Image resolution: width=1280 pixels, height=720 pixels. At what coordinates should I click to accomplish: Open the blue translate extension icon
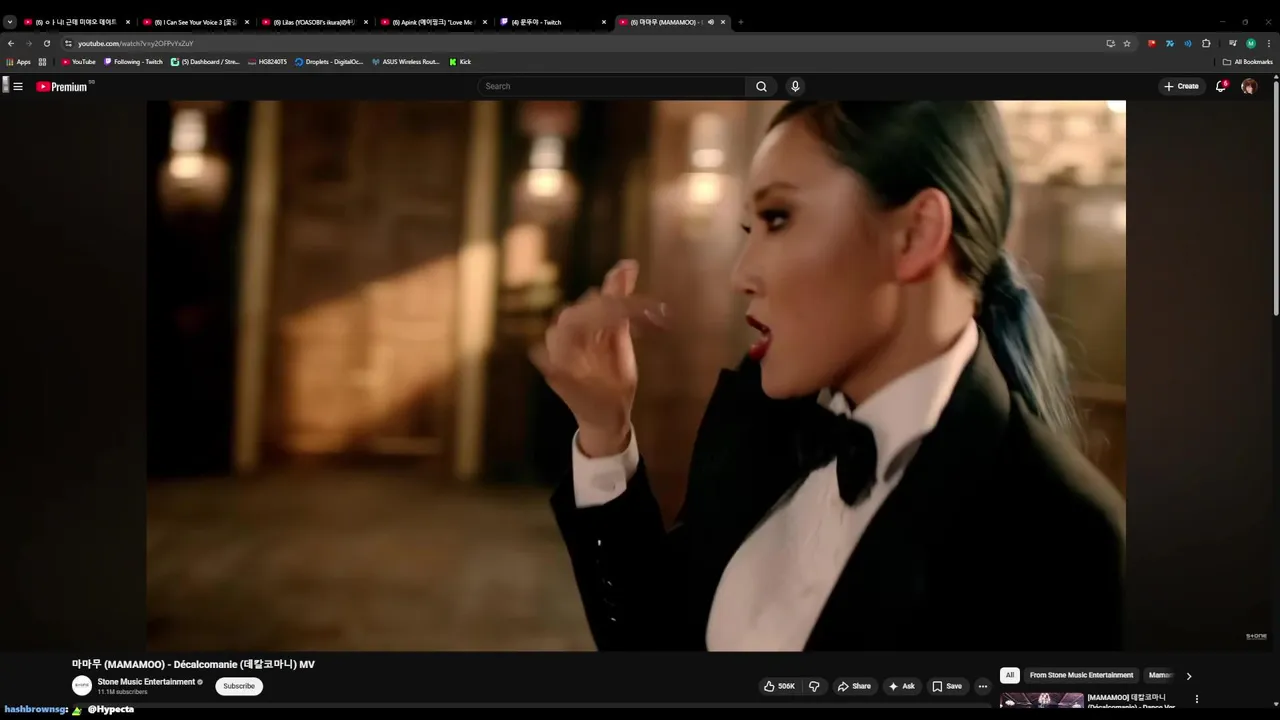[x=1170, y=43]
